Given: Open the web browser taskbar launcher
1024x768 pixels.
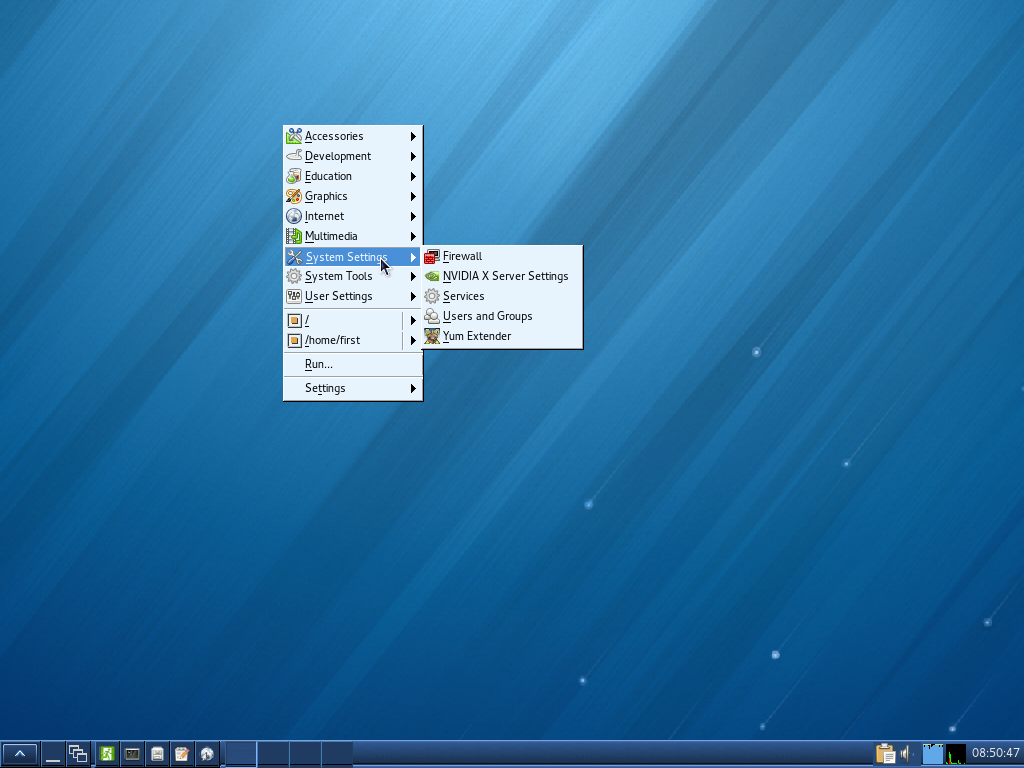Looking at the screenshot, I should (207, 754).
